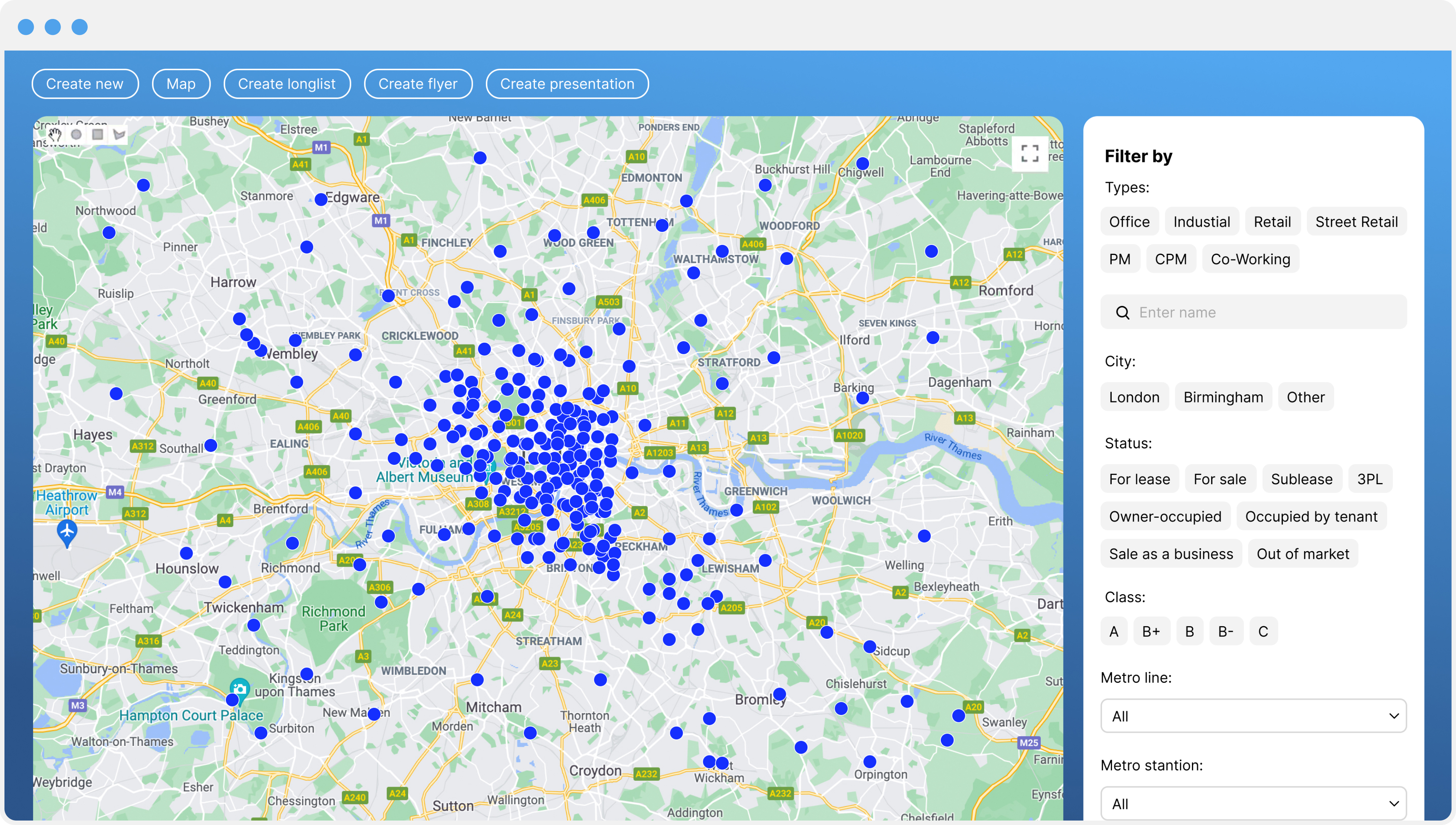Toggle the Office type filter

tap(1129, 221)
